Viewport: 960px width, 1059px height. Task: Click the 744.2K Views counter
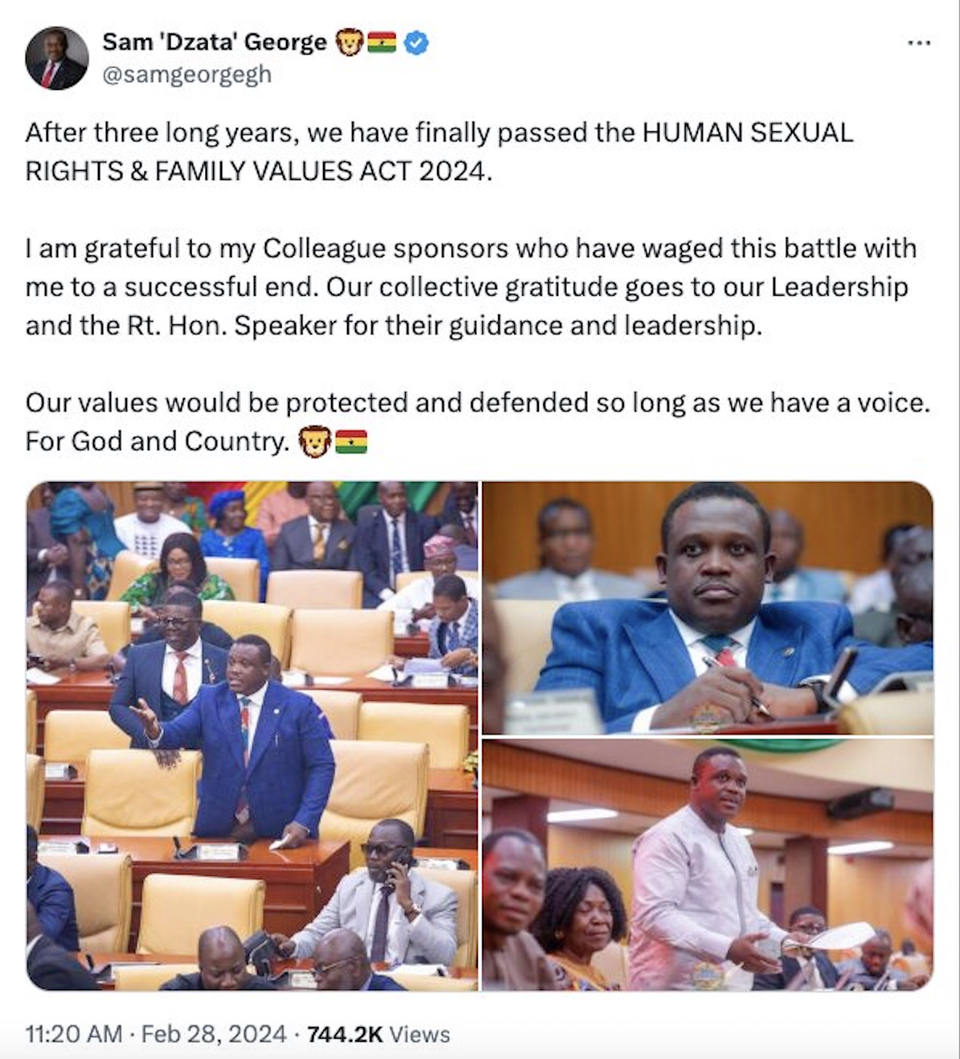[x=378, y=1034]
